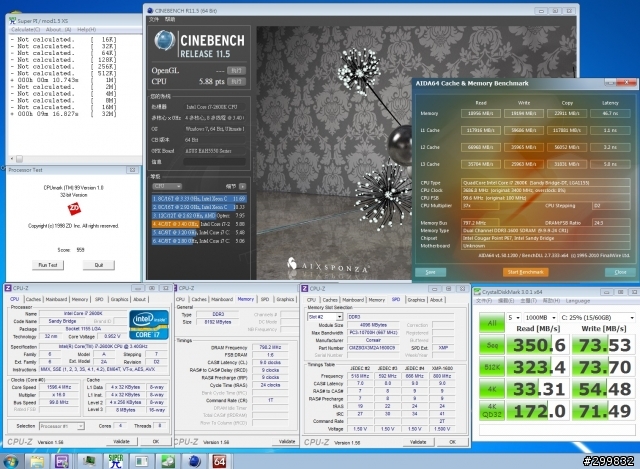Click the green CrystalDiskMark taskbar icon
Image resolution: width=640 pixels, height=469 pixels.
pyautogui.click(x=168, y=461)
